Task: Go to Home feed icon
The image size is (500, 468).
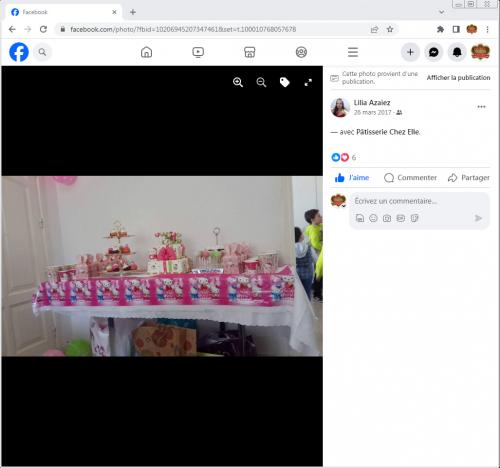Action: [146, 52]
